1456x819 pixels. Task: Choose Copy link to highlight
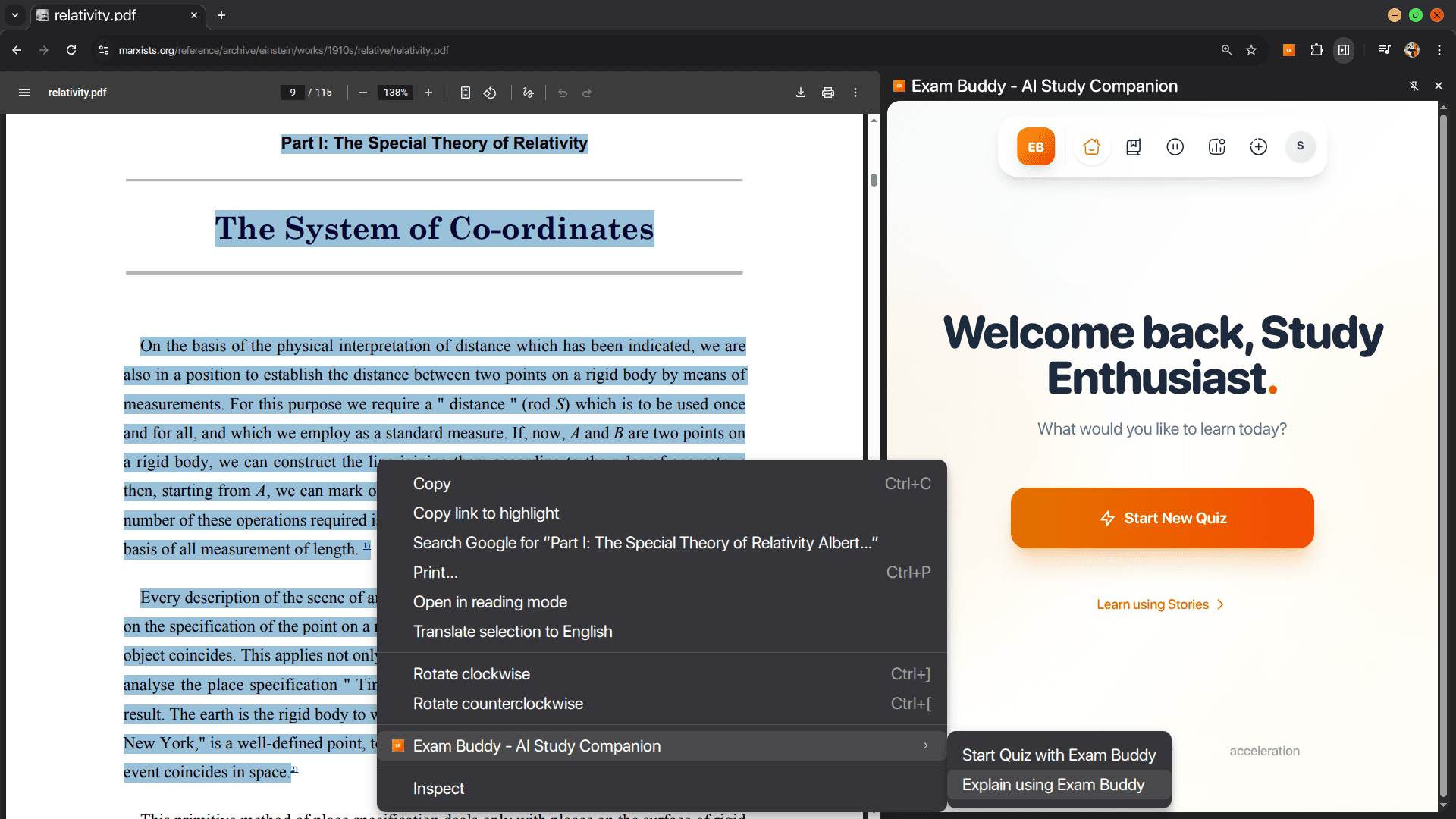coord(485,513)
